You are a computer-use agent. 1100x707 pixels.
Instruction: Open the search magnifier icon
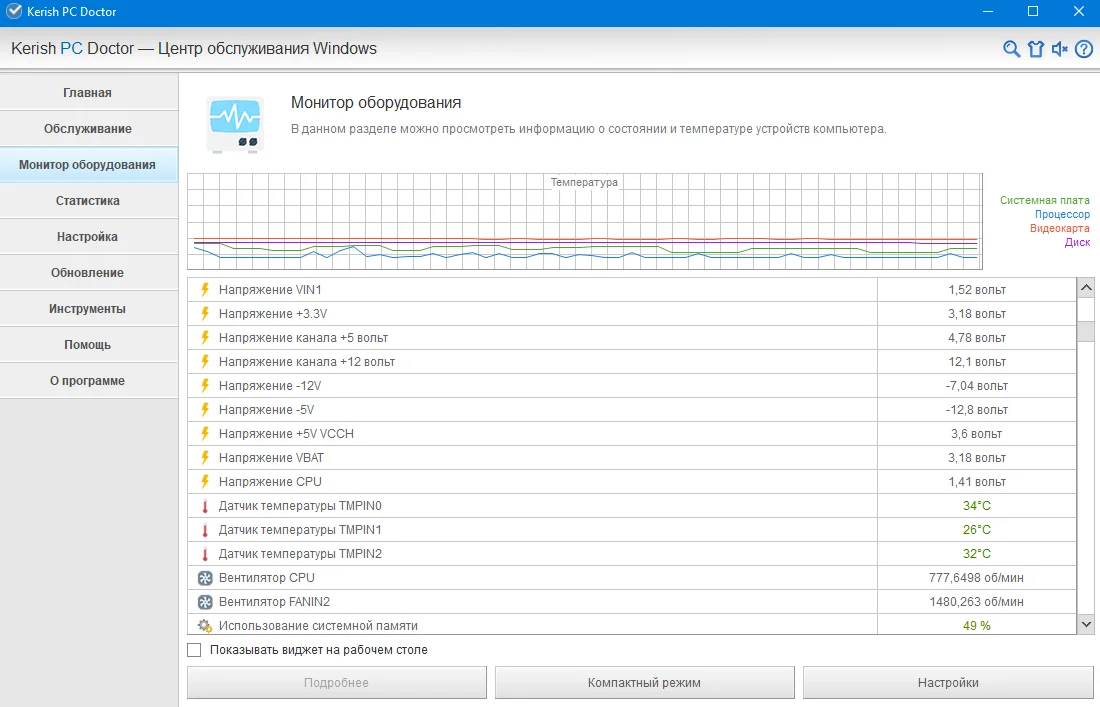(1011, 49)
